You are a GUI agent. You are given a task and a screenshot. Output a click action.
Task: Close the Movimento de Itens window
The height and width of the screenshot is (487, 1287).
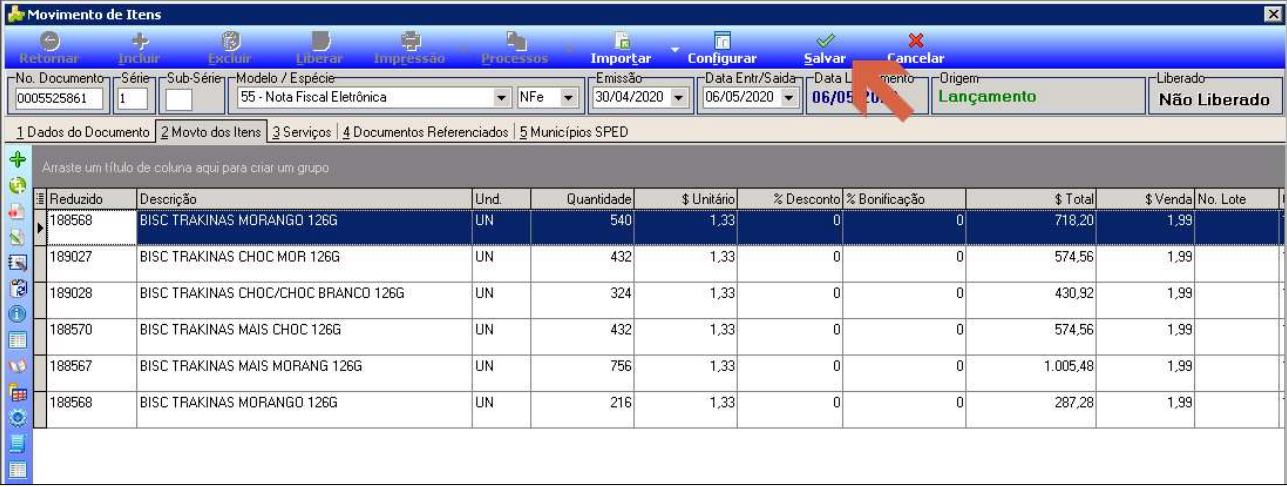point(1271,14)
